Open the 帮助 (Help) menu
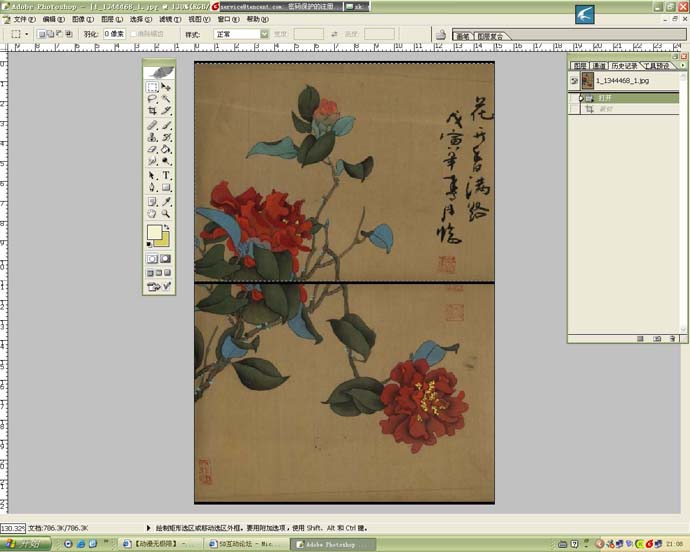The height and width of the screenshot is (552, 690). (x=257, y=19)
